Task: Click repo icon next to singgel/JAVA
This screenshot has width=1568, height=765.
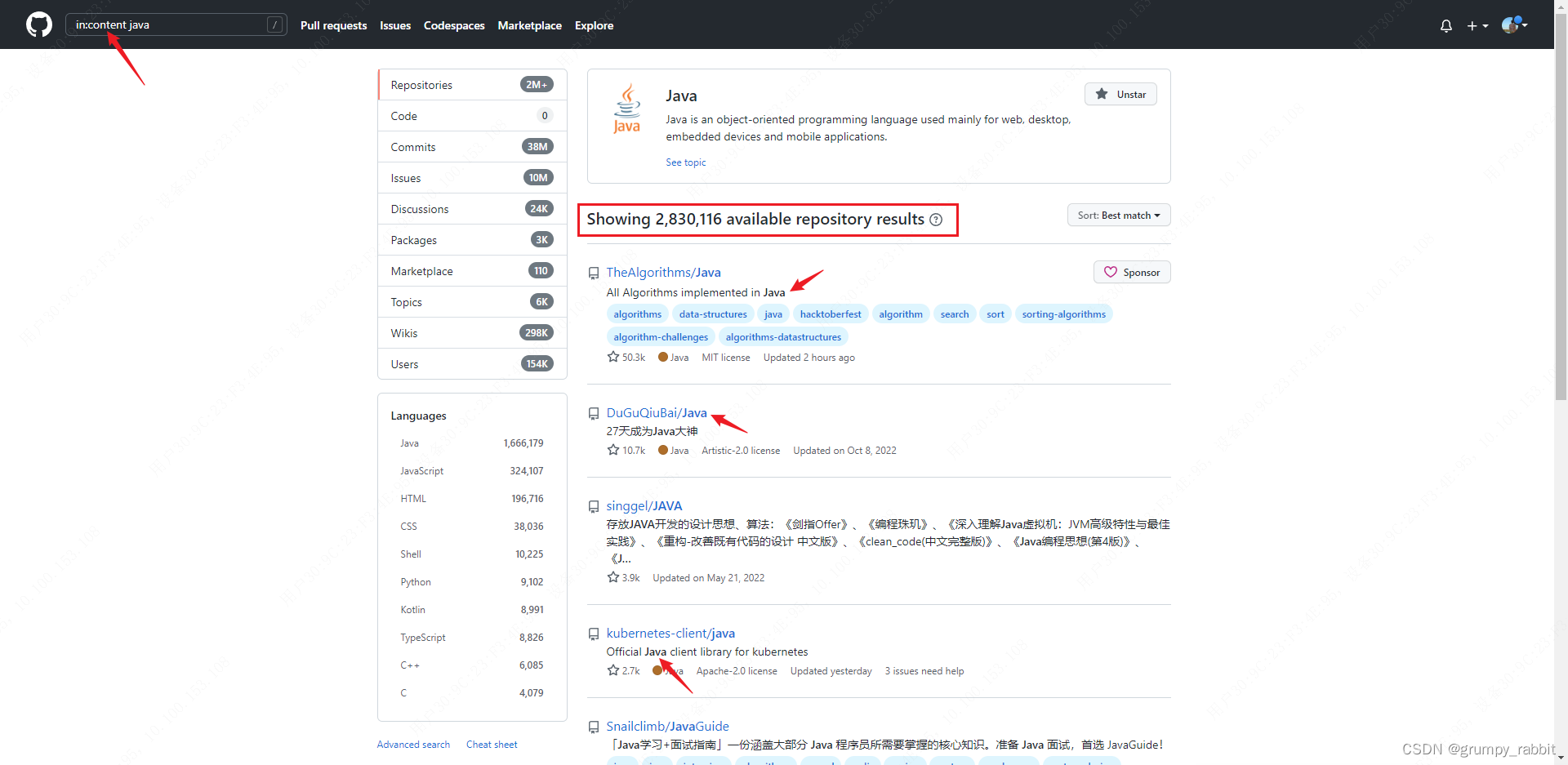Action: click(594, 507)
